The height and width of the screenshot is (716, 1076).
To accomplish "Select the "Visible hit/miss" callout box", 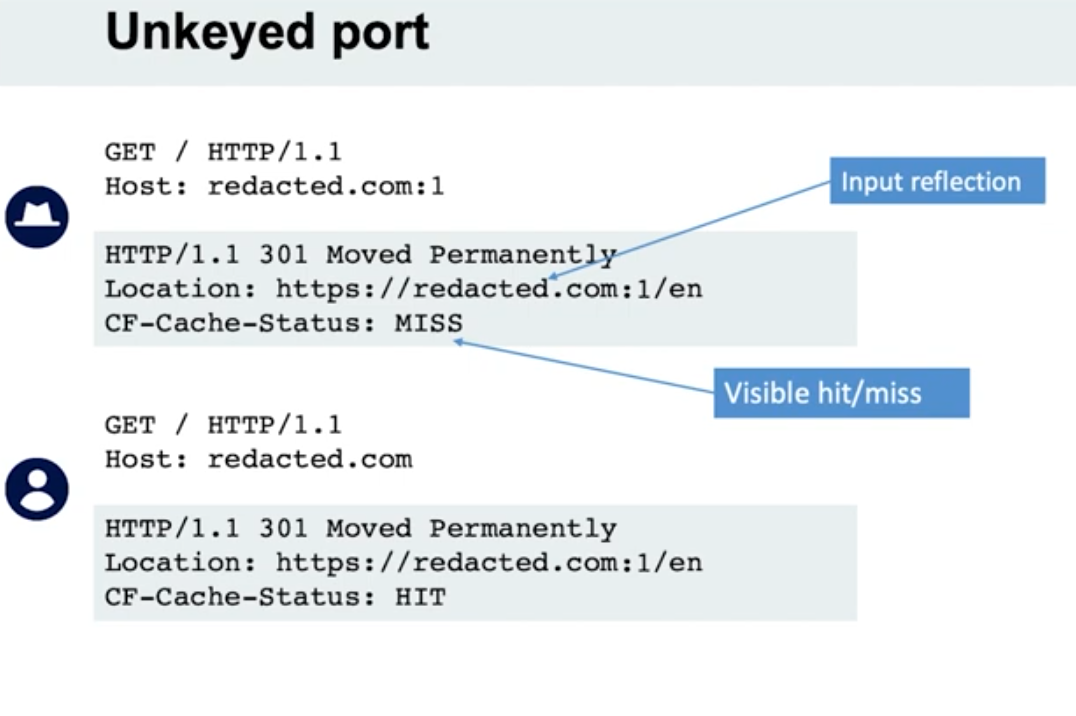I will (x=840, y=392).
